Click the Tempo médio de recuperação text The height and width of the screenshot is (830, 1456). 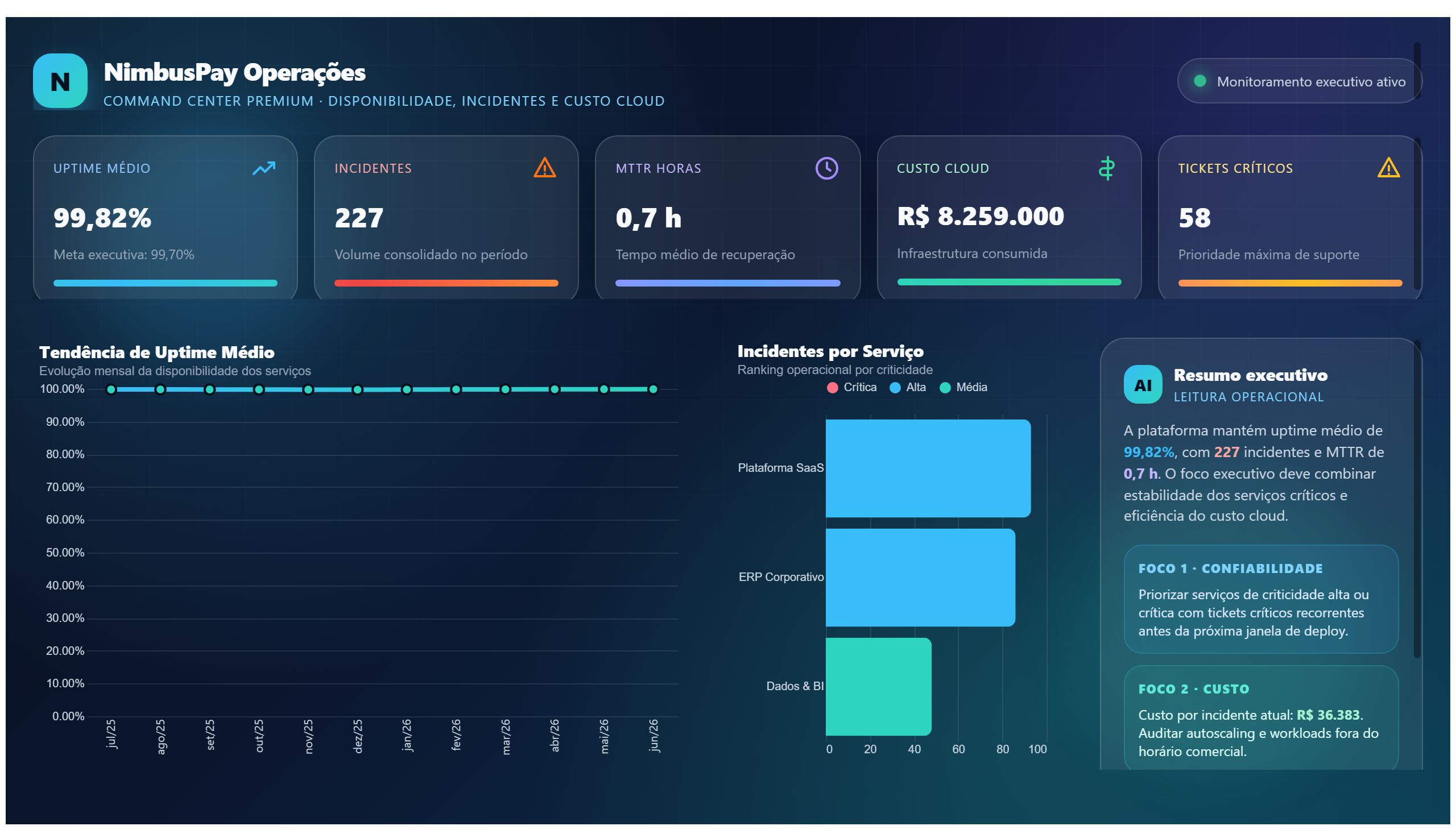705,254
